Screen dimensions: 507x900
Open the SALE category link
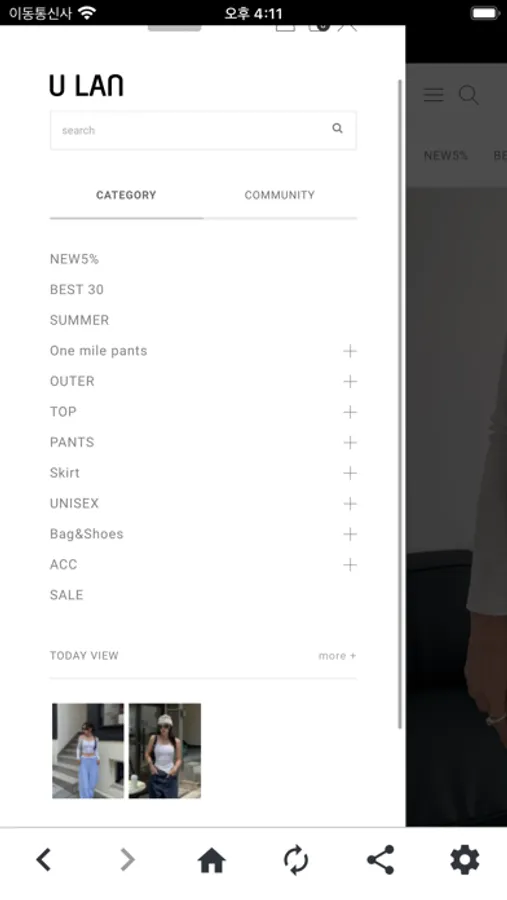click(67, 595)
